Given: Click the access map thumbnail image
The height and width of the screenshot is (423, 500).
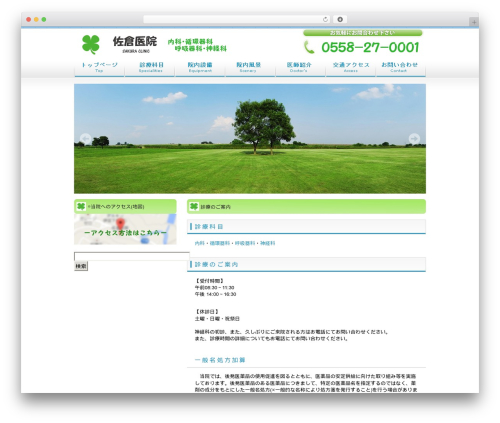Looking at the screenshot, I should click(125, 229).
